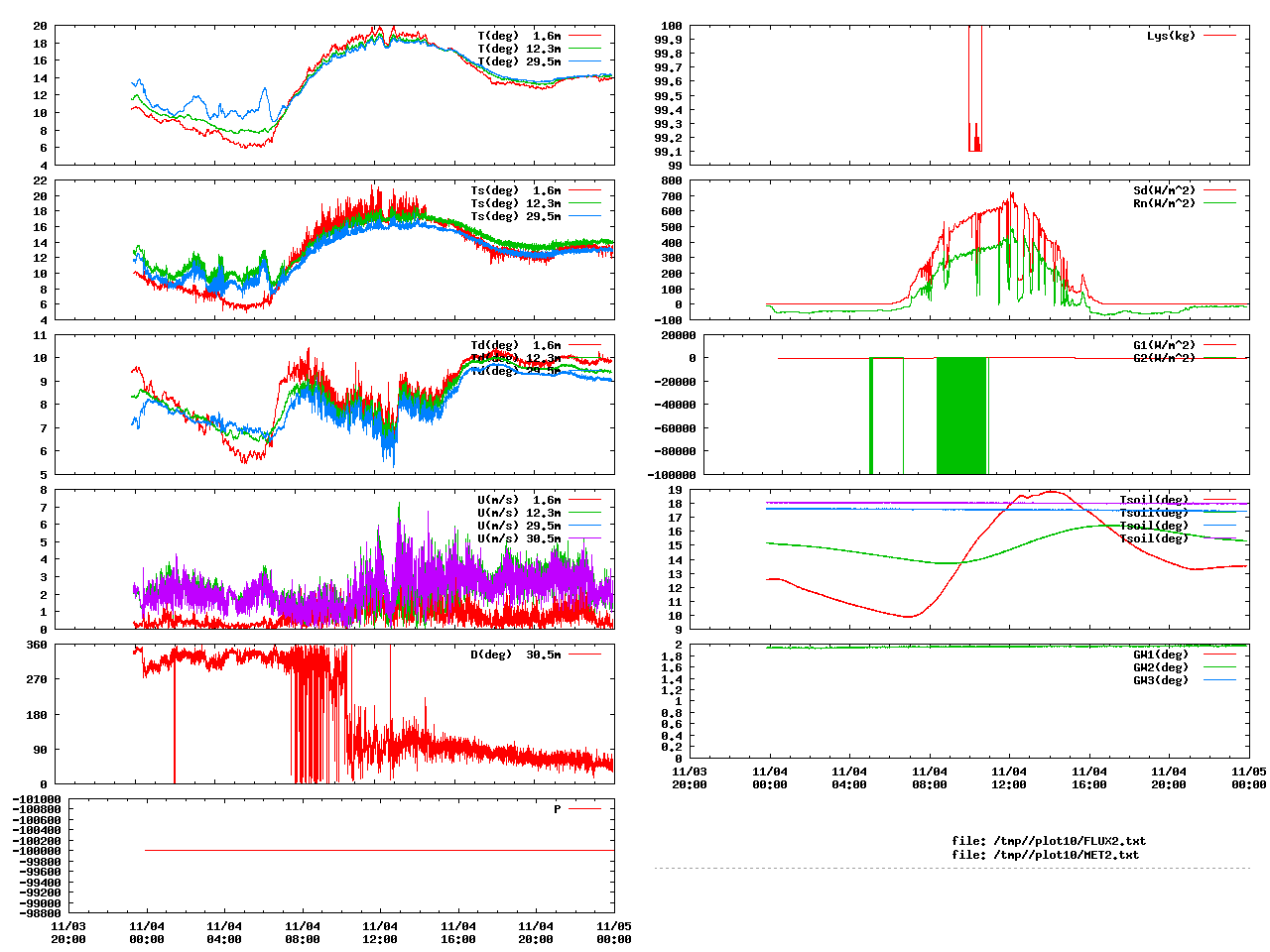This screenshot has width=1270, height=952.
Task: Select the 'GW2(deg)' legend label
Action: pyautogui.click(x=1161, y=667)
